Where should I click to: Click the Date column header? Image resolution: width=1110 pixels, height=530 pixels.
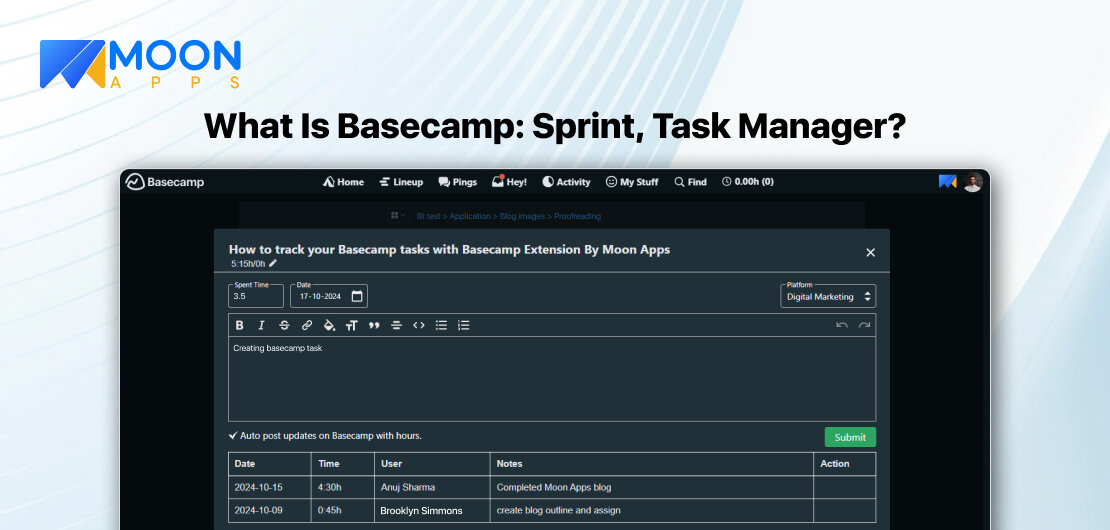pyautogui.click(x=270, y=464)
